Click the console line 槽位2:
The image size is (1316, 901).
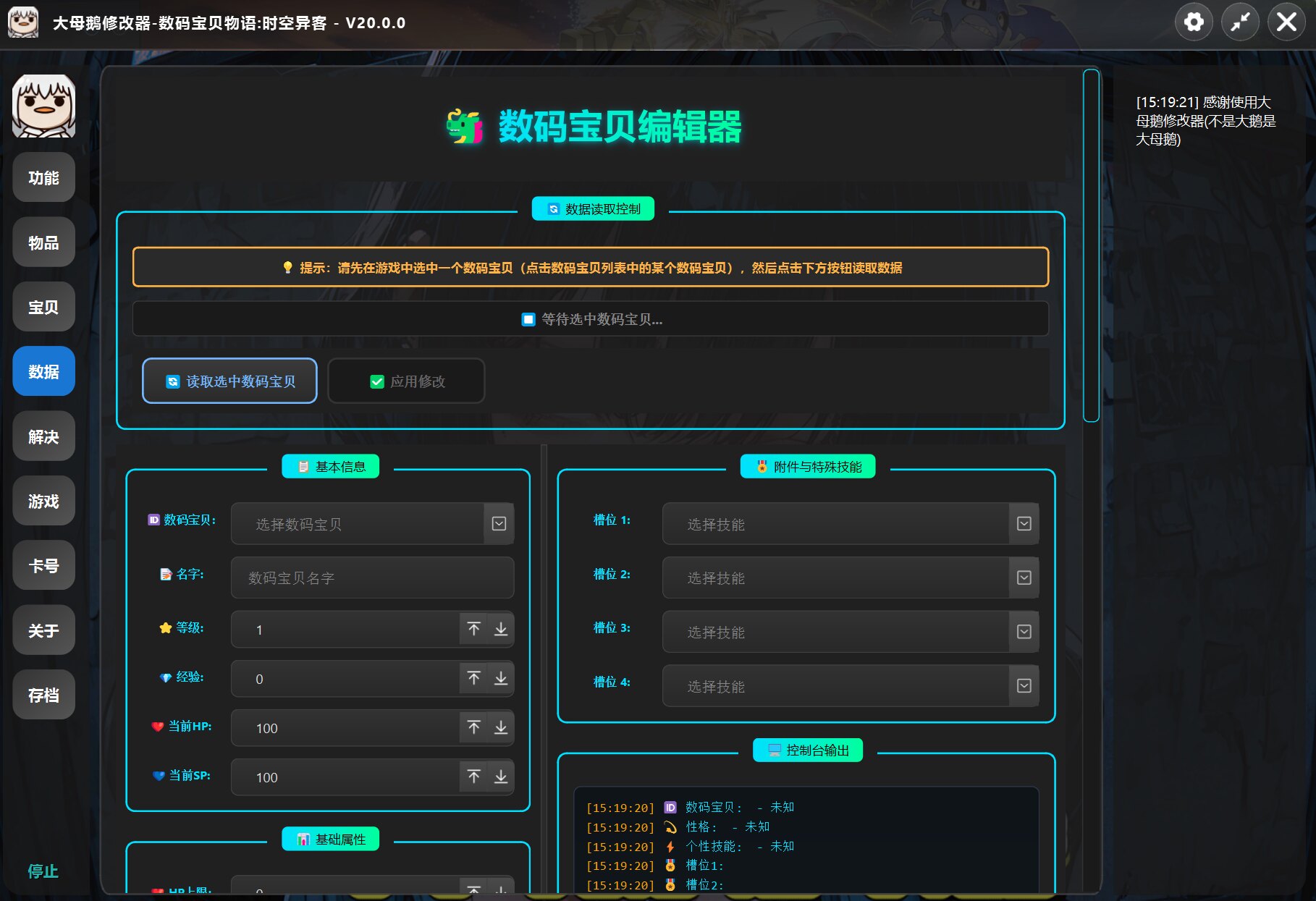pyautogui.click(x=654, y=884)
